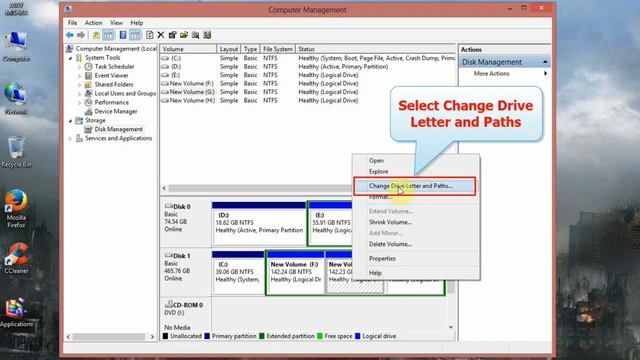
Task: Select Event Viewer in tree
Action: coord(111,76)
